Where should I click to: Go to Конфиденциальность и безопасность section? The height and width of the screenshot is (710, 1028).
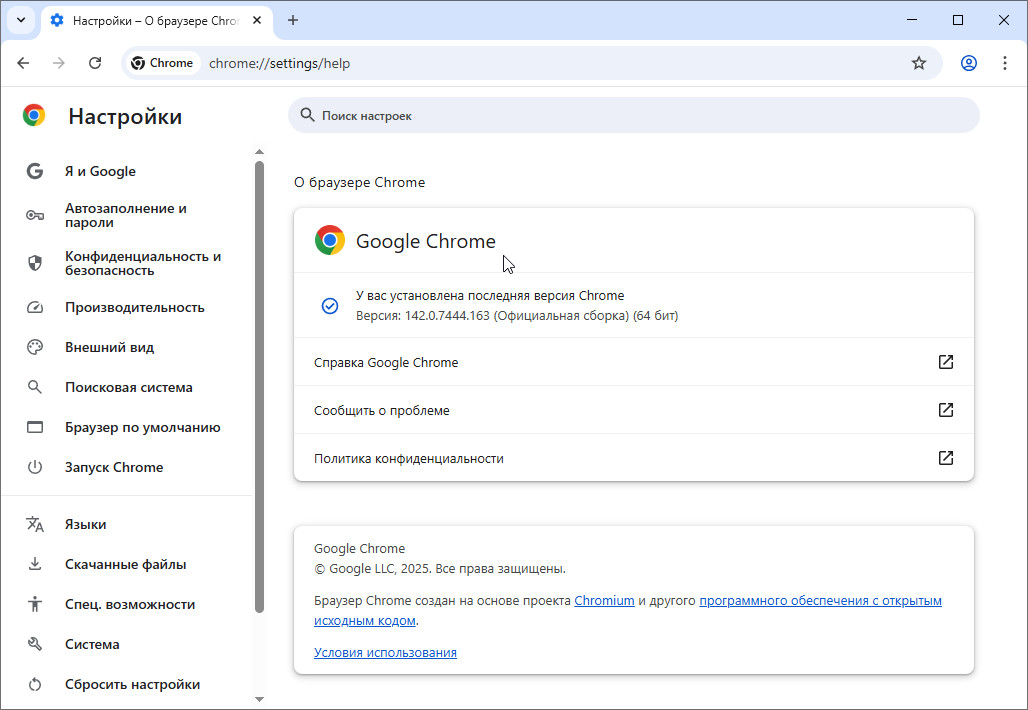click(x=142, y=263)
